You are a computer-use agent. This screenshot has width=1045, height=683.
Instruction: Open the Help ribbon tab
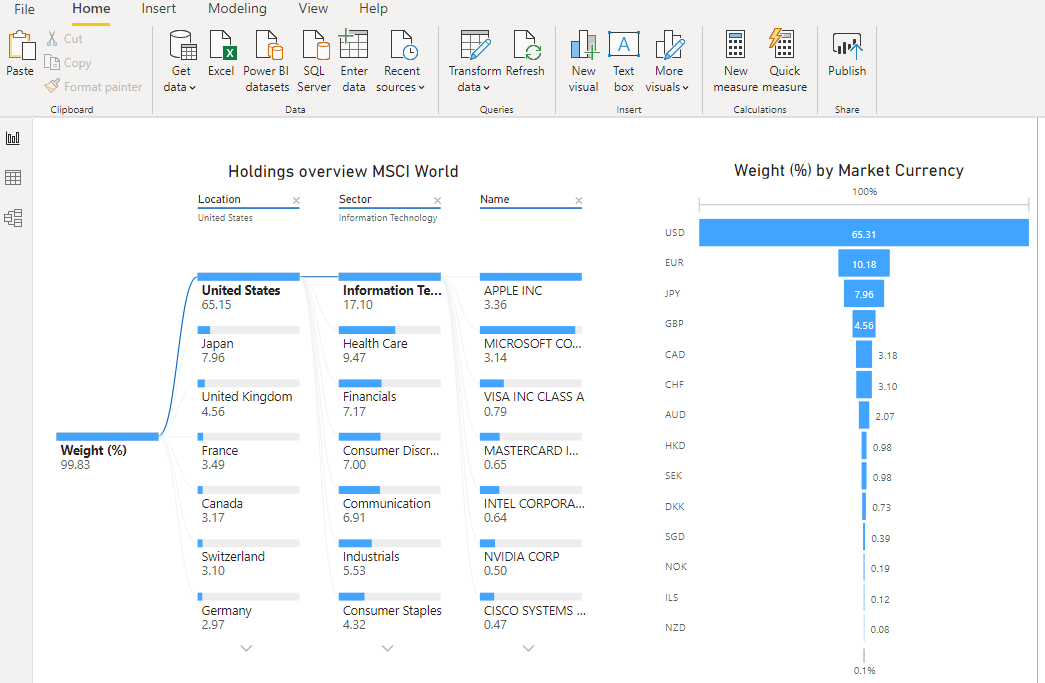point(373,9)
